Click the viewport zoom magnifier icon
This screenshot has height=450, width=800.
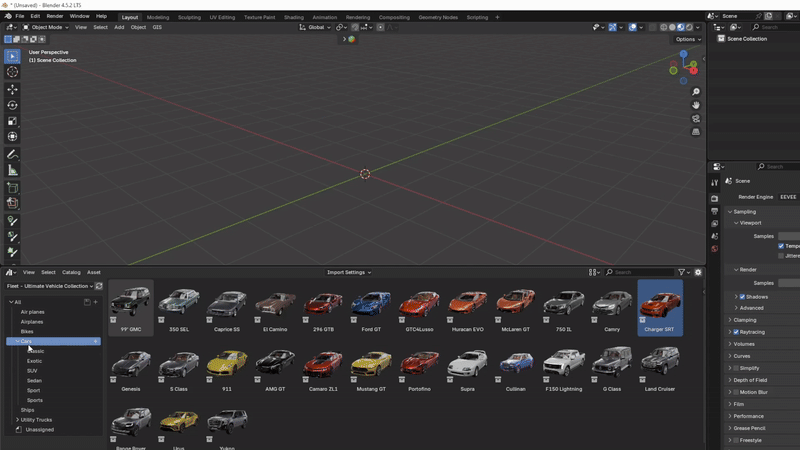[696, 92]
